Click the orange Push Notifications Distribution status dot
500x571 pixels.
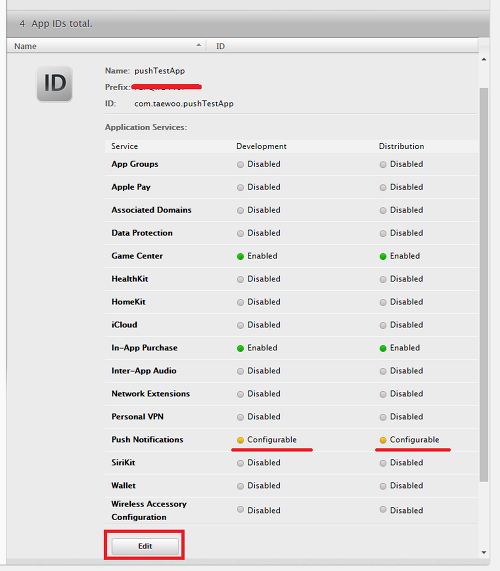383,440
